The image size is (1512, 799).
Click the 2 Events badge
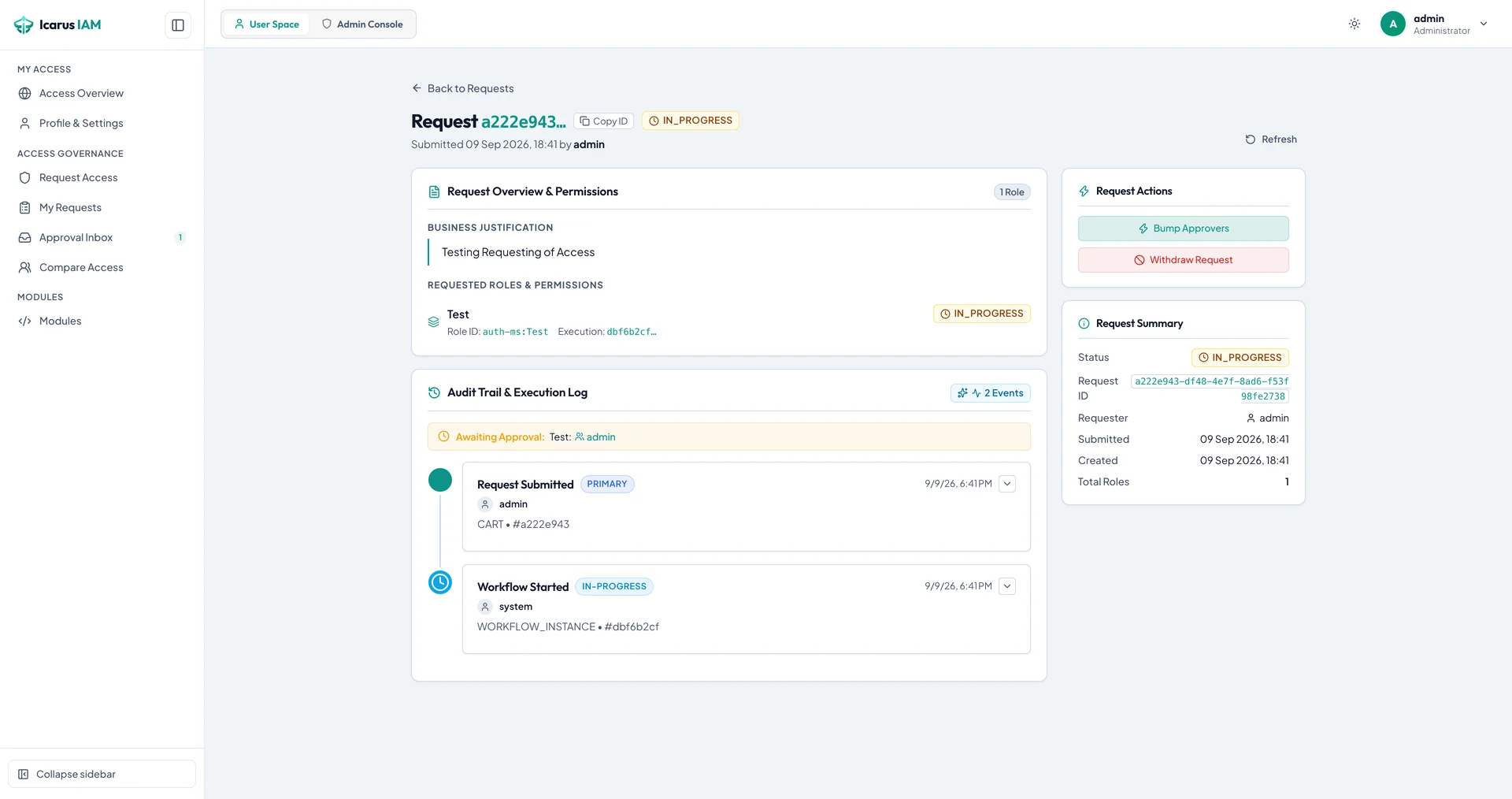[991, 393]
